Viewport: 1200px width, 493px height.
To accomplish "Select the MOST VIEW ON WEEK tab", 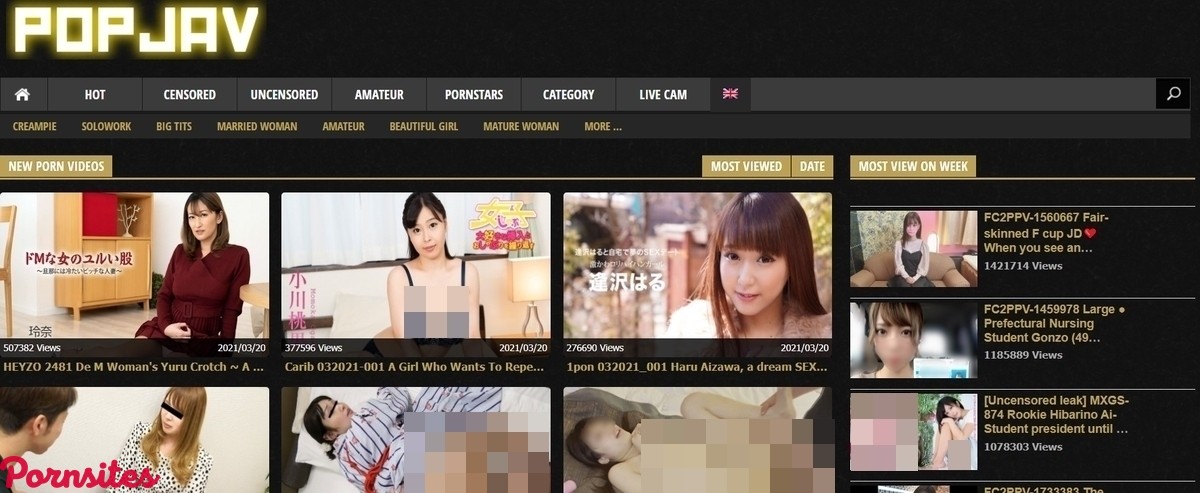I will (912, 167).
